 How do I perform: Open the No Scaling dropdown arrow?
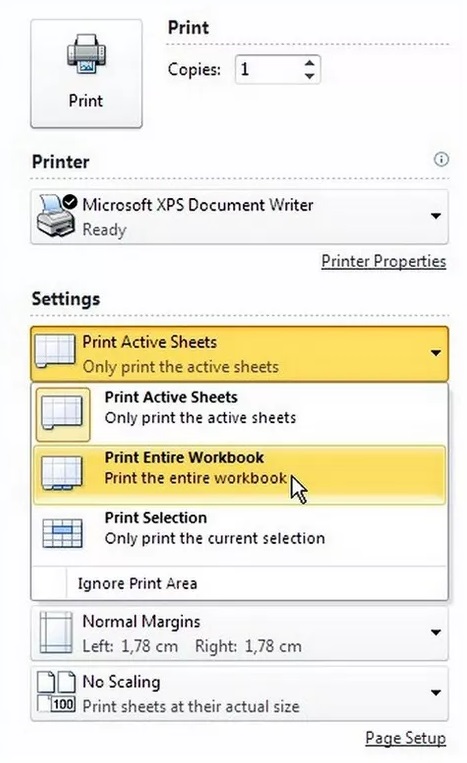436,692
